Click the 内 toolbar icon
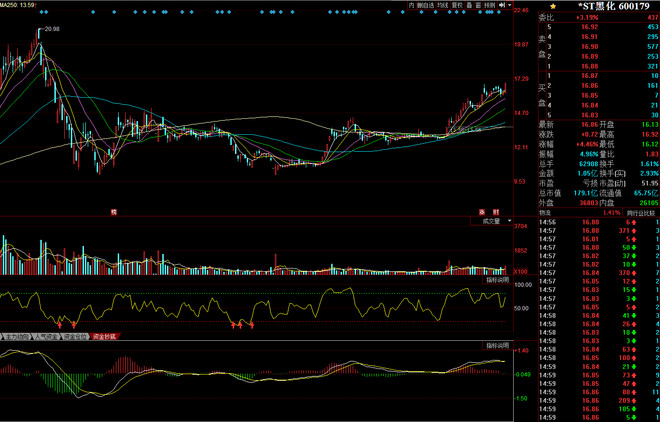The height and width of the screenshot is (422, 660). pyautogui.click(x=410, y=5)
